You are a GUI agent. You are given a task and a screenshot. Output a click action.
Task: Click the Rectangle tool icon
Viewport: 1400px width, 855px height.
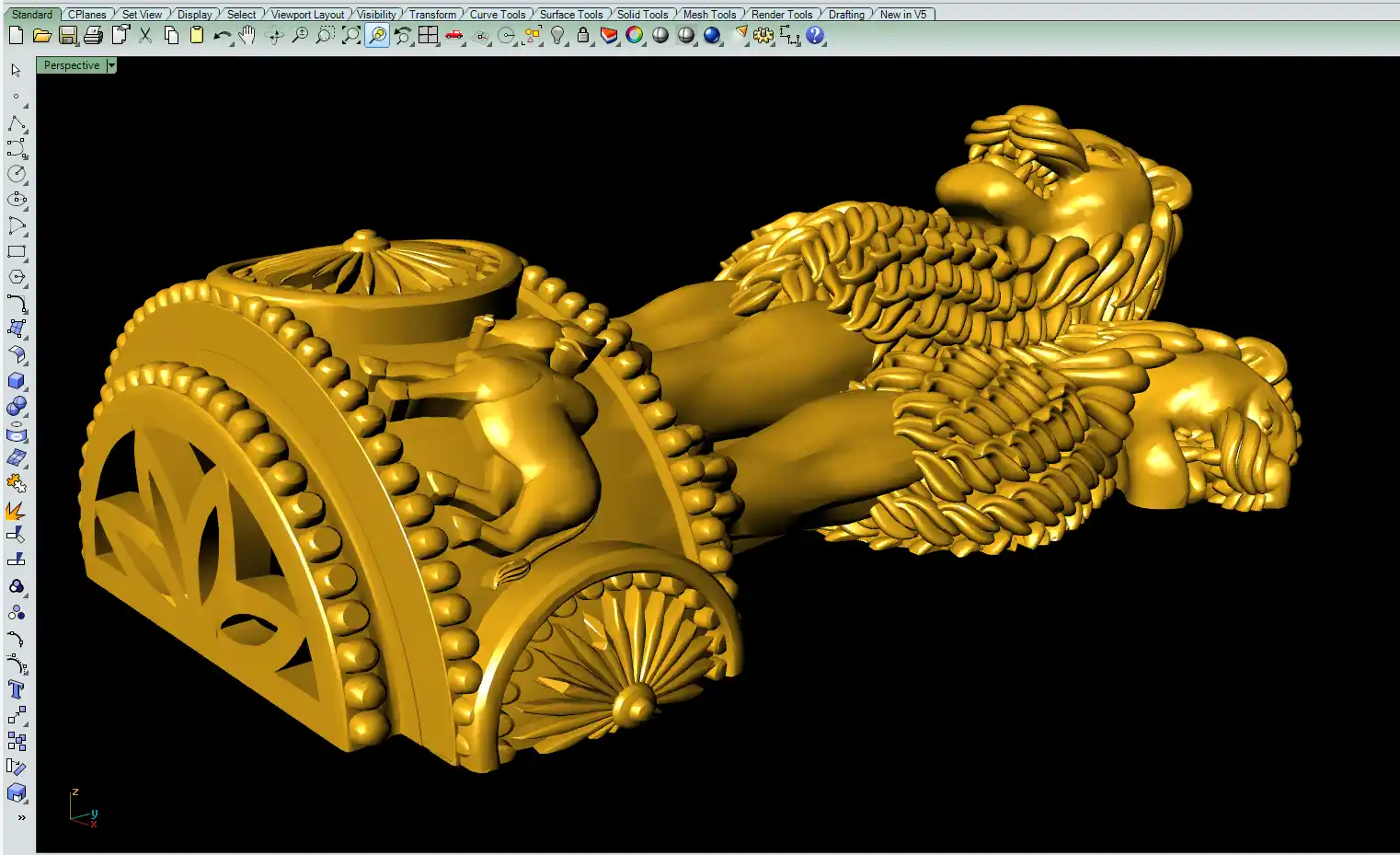pyautogui.click(x=17, y=251)
